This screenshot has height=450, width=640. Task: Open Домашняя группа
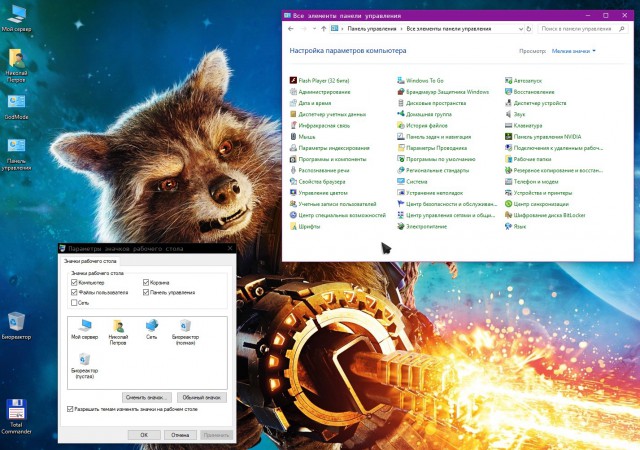[424, 114]
